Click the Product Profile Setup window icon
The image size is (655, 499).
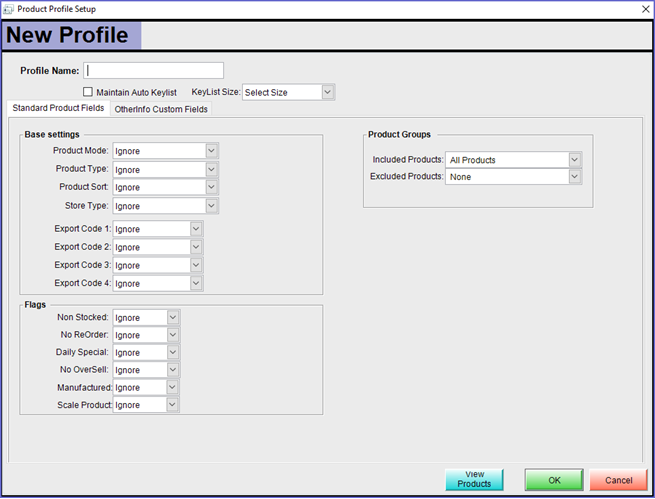10,8
